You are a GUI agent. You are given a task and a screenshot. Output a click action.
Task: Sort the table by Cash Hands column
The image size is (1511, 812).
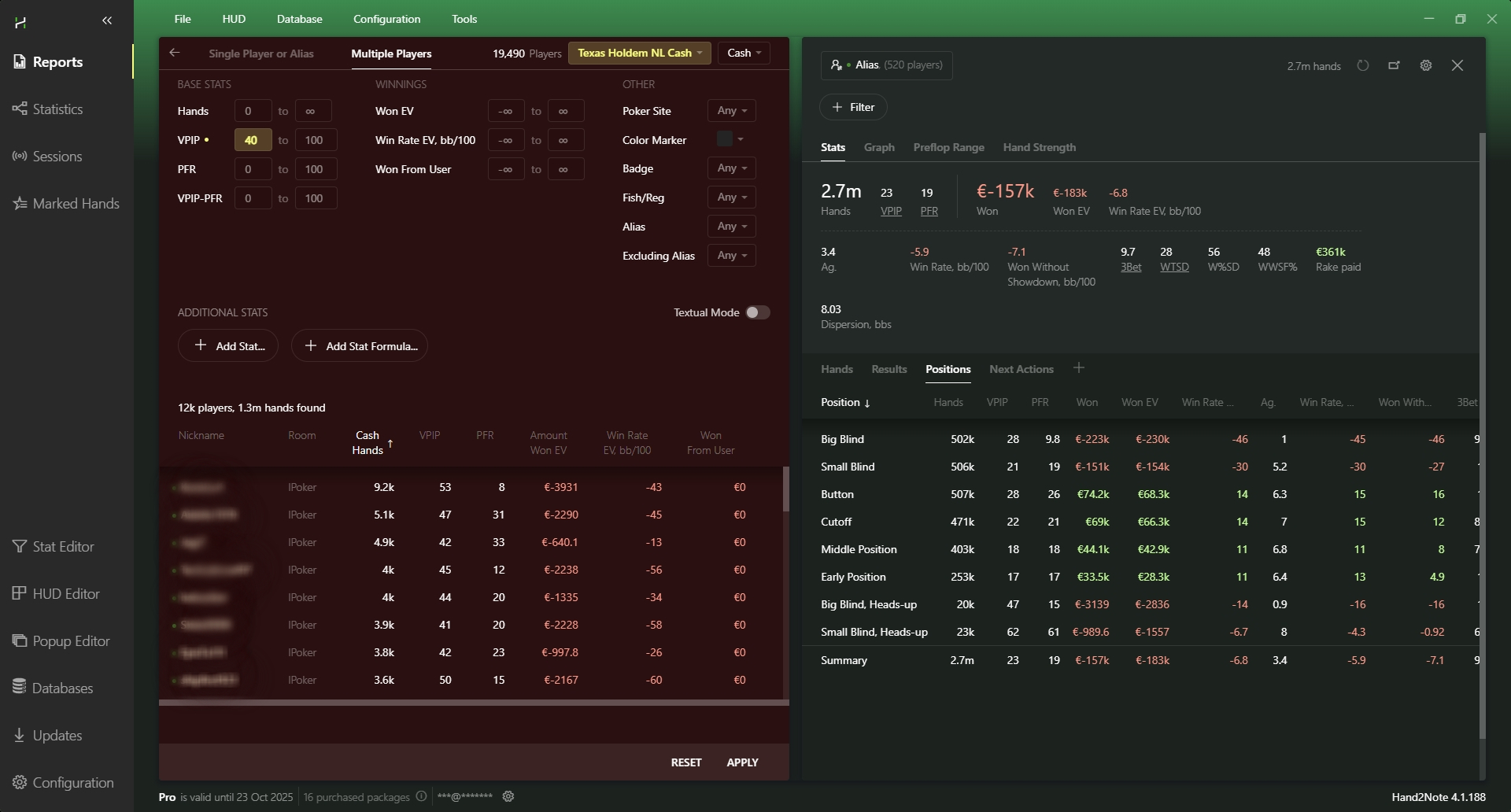368,443
